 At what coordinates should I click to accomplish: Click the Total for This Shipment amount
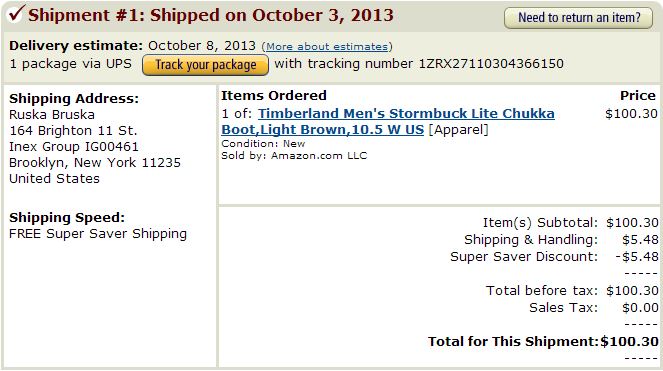[630, 341]
